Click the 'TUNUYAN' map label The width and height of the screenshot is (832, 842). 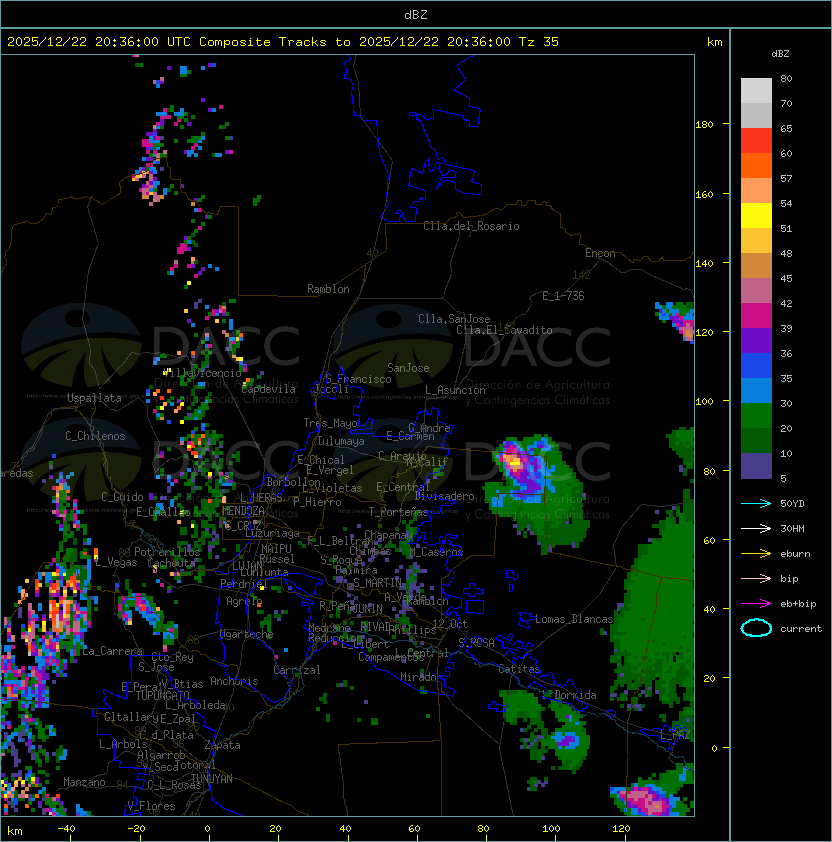212,779
